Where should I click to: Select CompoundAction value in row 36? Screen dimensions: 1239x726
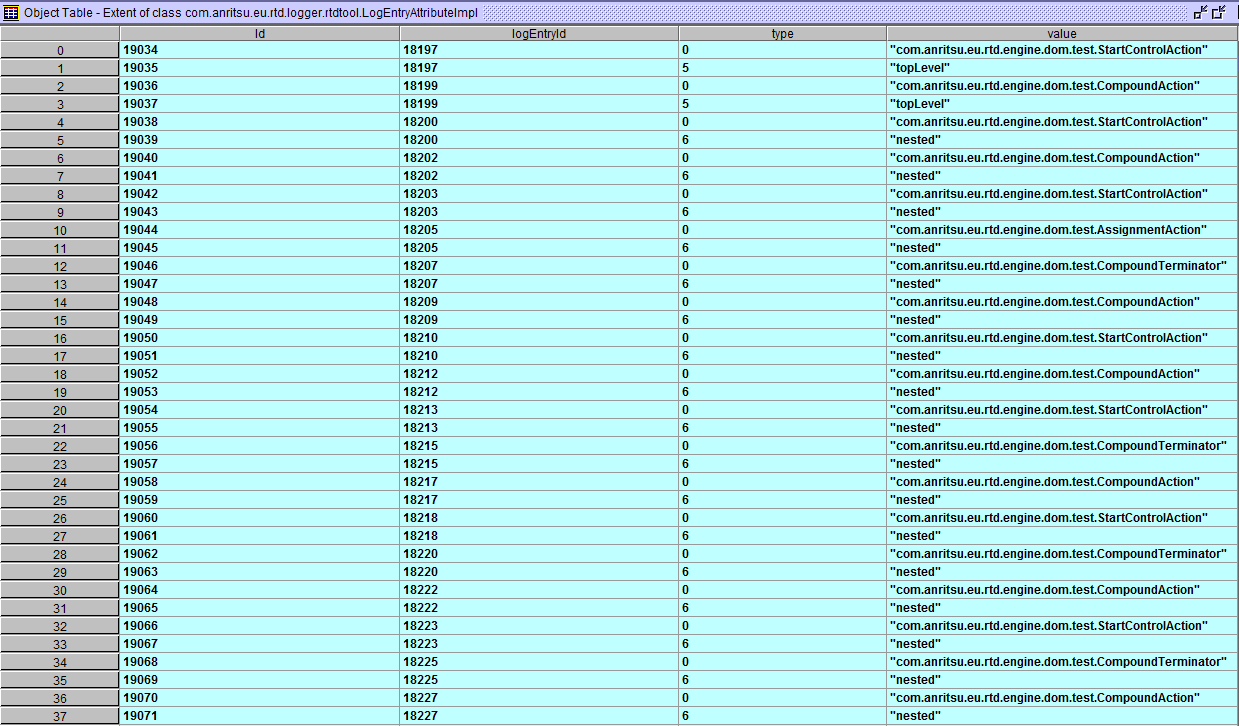[x=1062, y=698]
